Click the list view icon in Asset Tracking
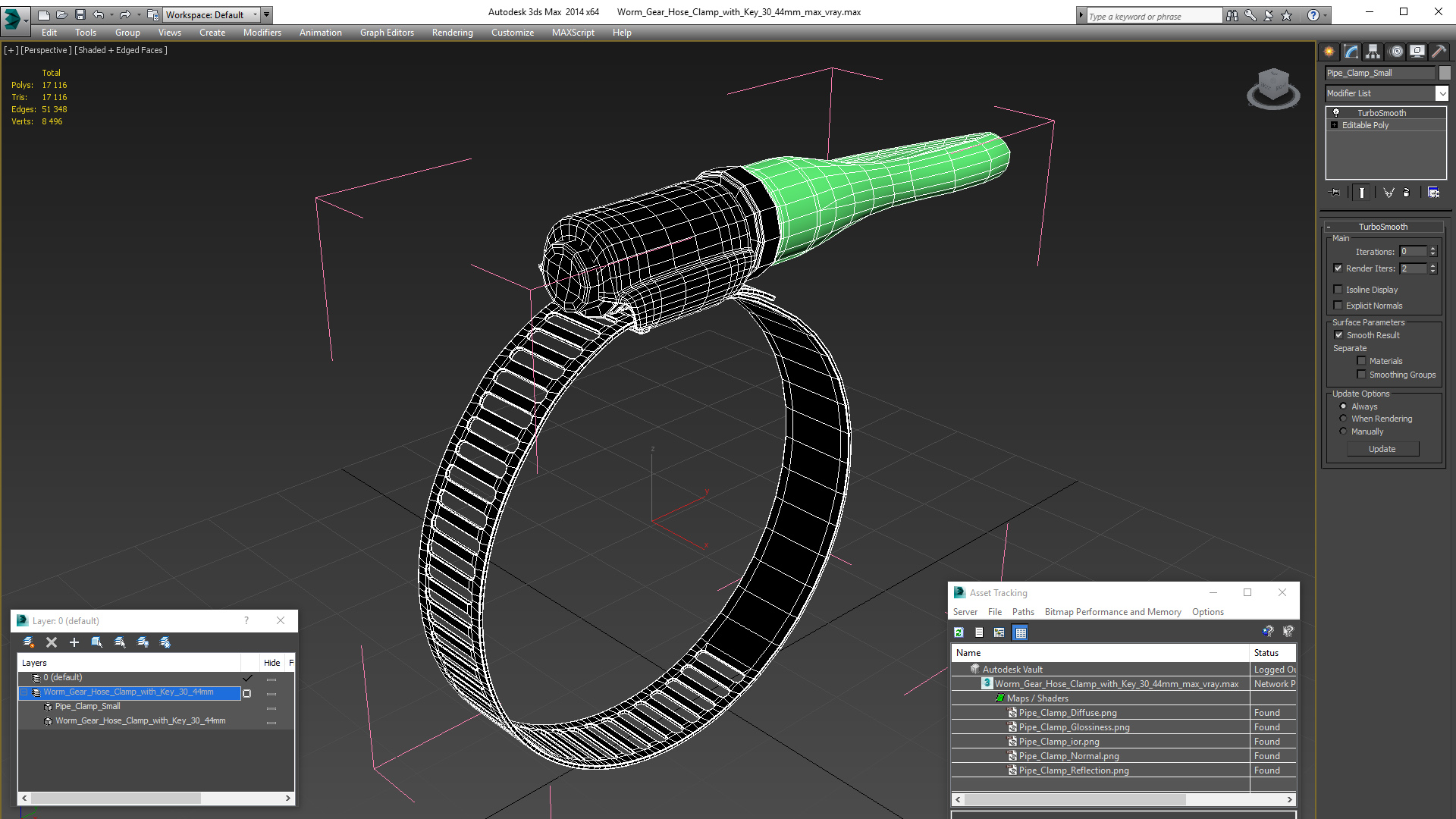 979,632
